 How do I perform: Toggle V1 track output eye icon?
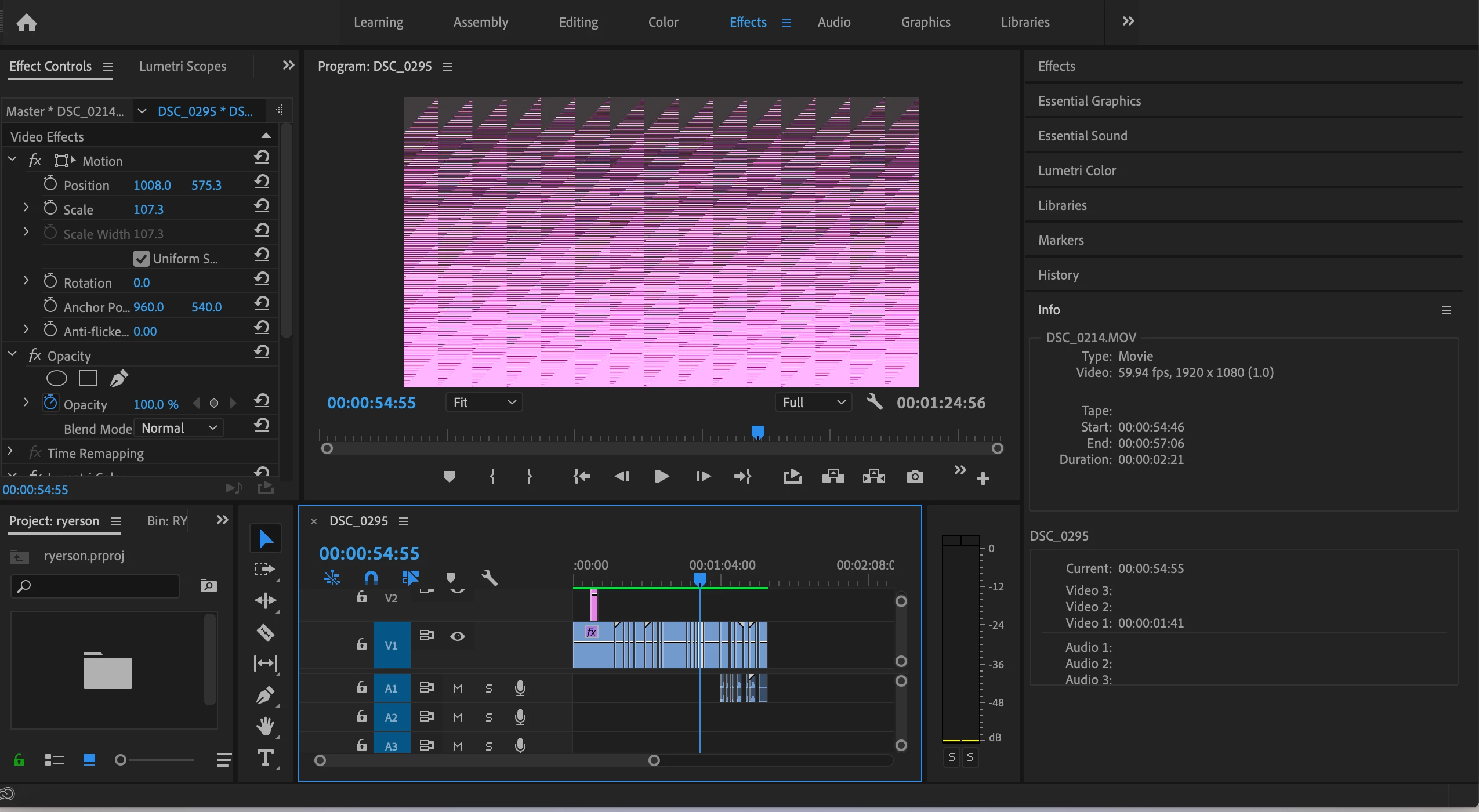458,636
